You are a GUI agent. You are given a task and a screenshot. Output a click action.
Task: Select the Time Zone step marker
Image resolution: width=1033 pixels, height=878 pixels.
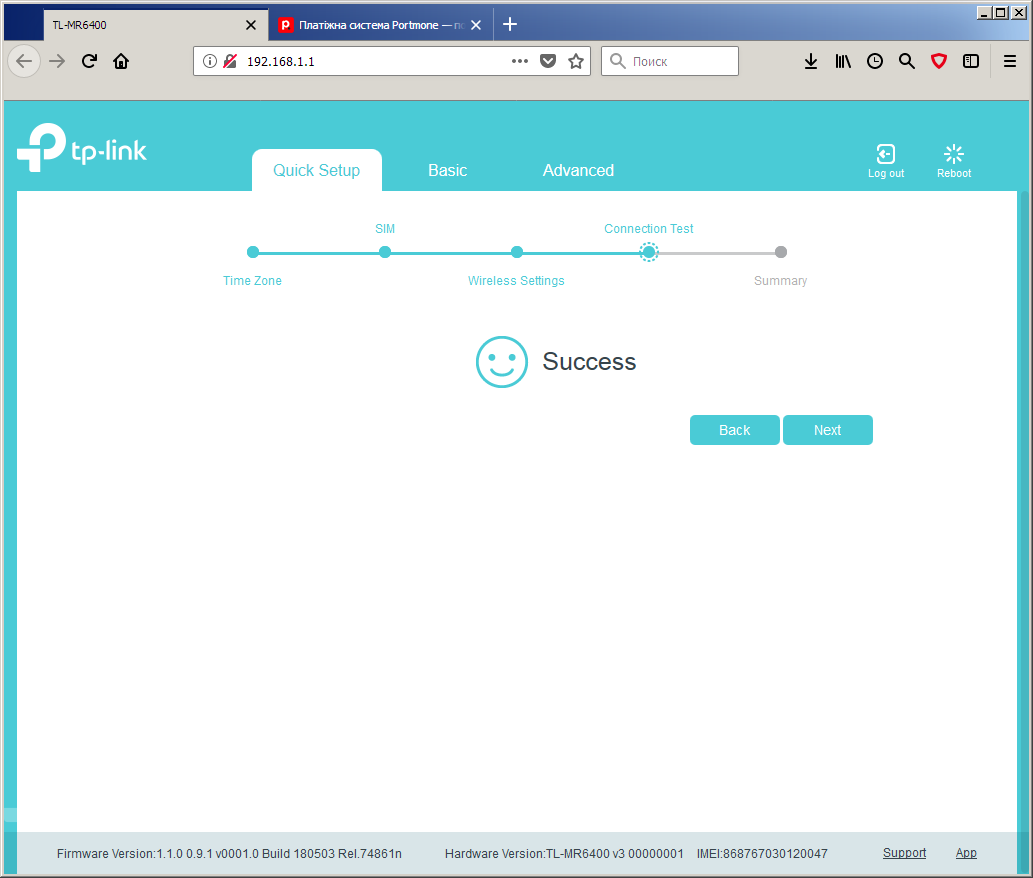coord(253,252)
